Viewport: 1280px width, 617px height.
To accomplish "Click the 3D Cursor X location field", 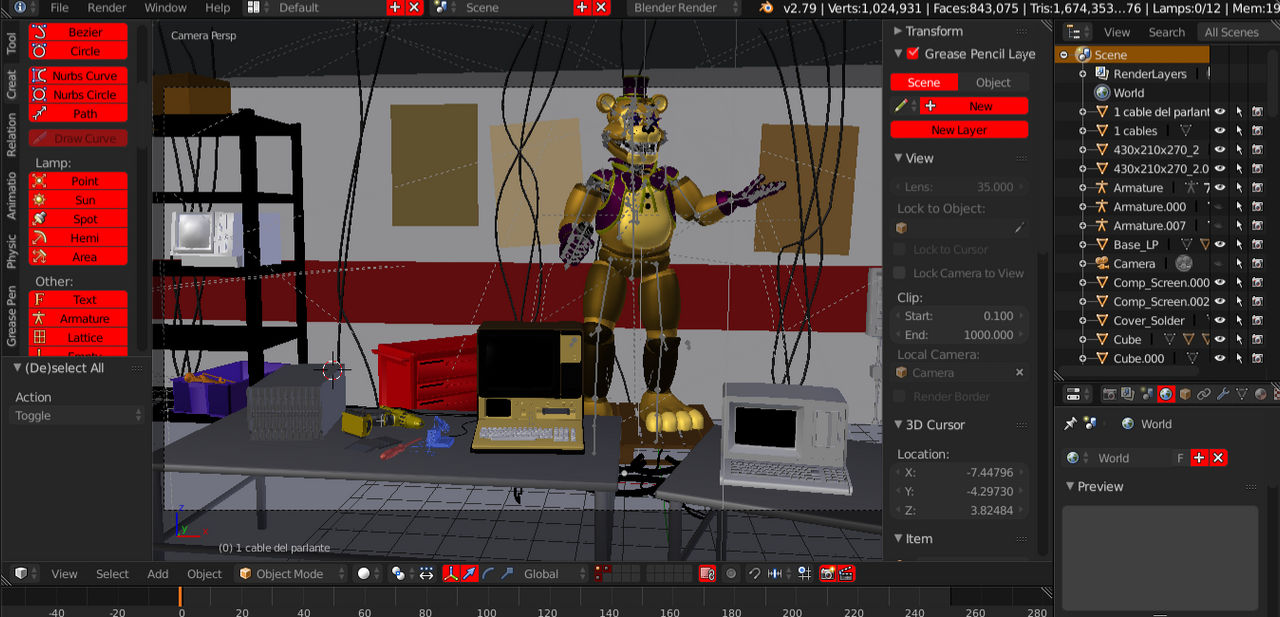I will click(x=959, y=473).
